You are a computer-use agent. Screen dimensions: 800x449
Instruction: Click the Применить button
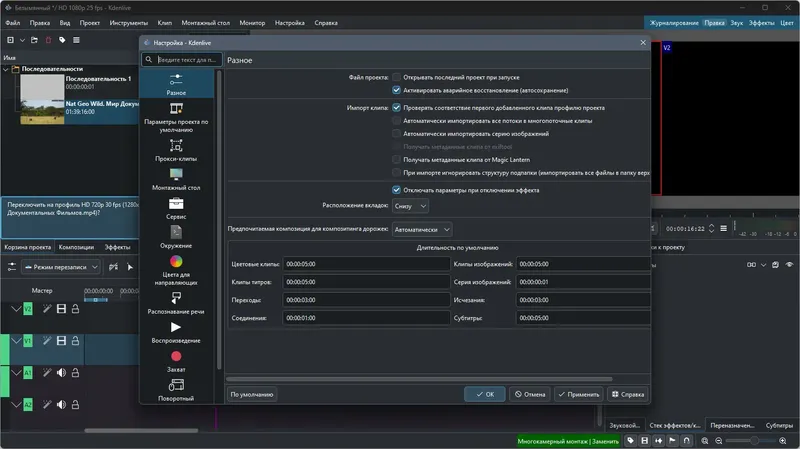pos(579,394)
